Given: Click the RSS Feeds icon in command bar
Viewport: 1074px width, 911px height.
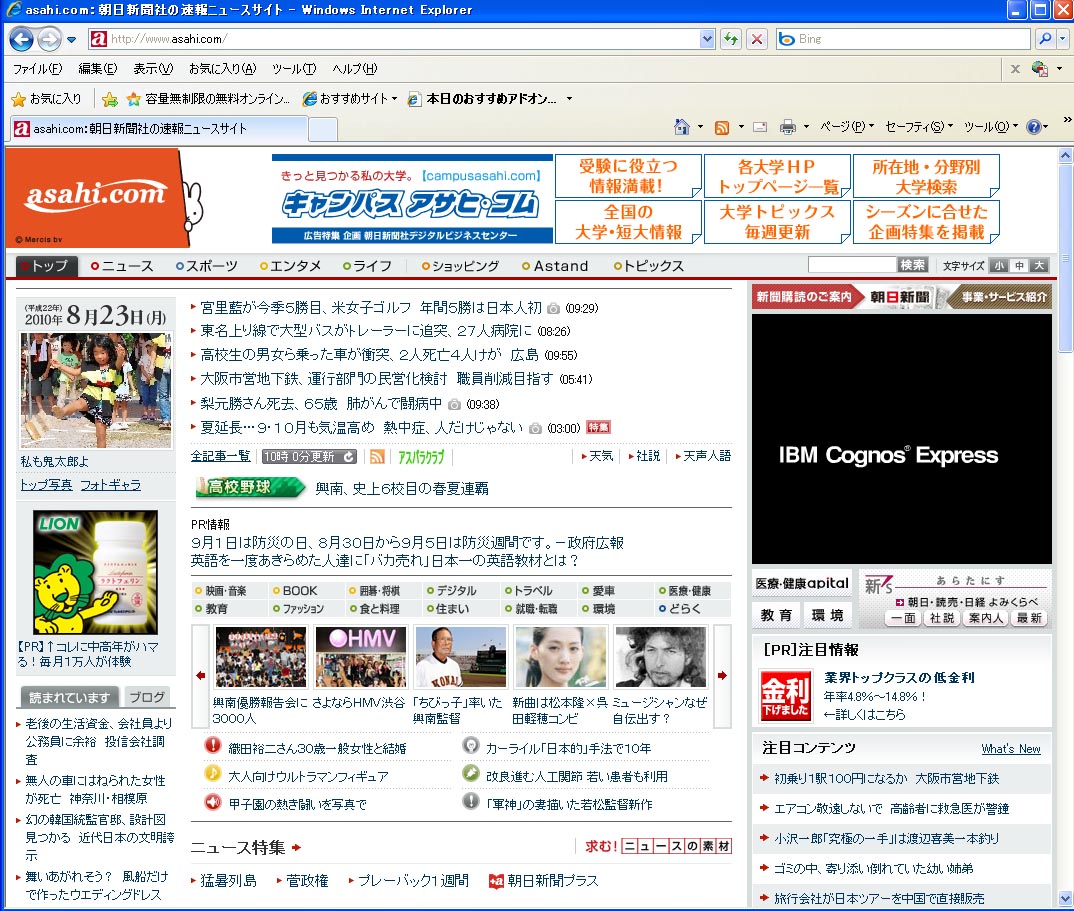Looking at the screenshot, I should coord(721,127).
